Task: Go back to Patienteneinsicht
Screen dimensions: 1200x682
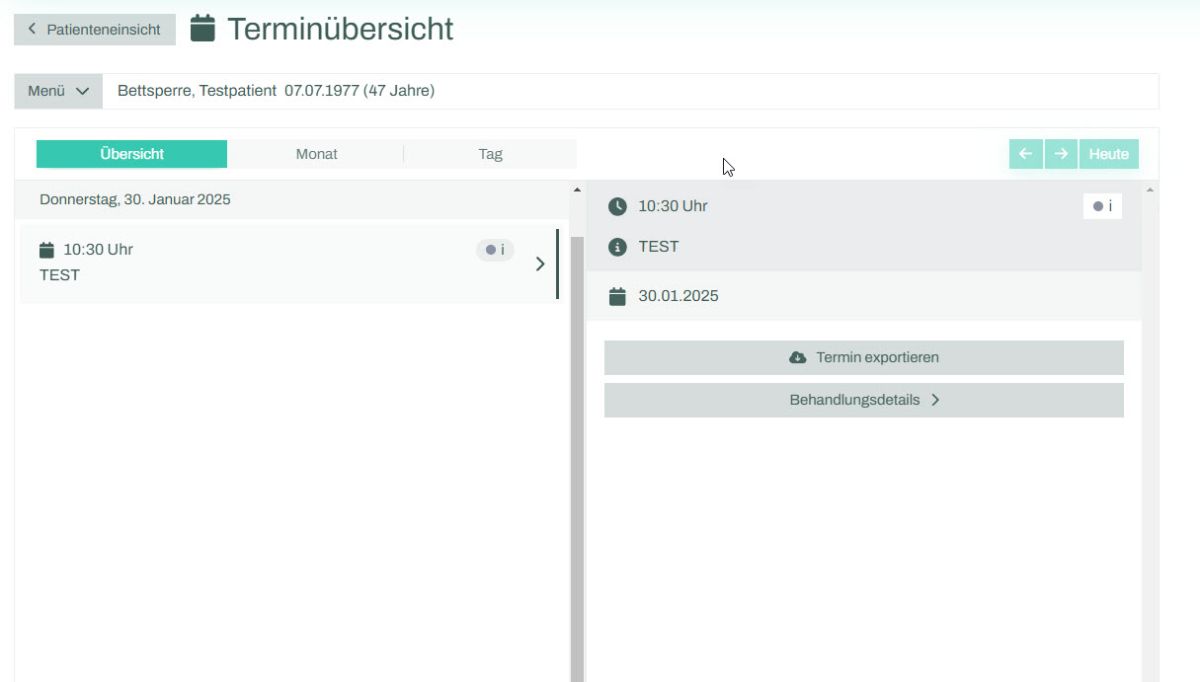Action: click(95, 30)
